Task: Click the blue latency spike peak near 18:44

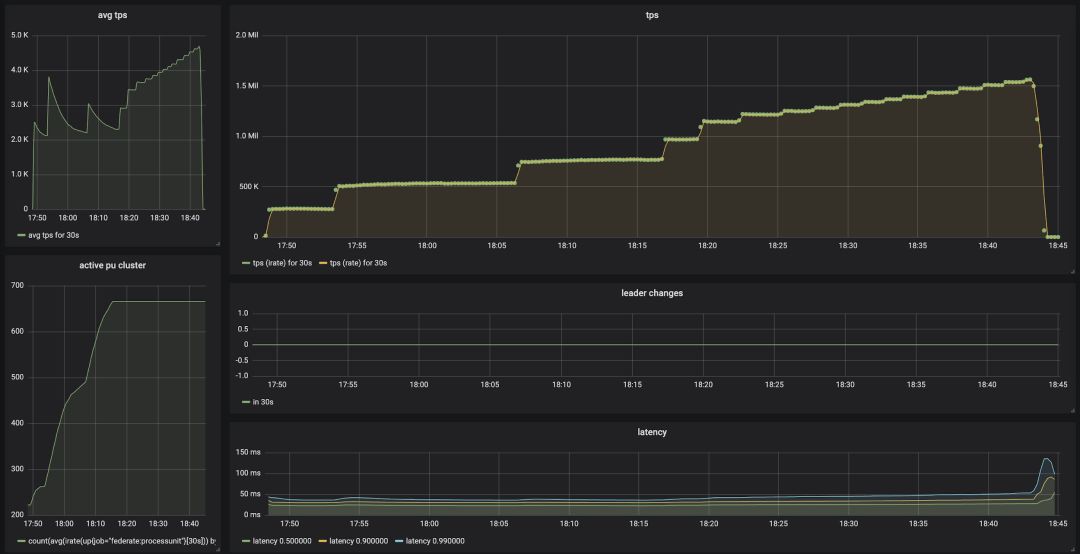Action: coord(1047,458)
